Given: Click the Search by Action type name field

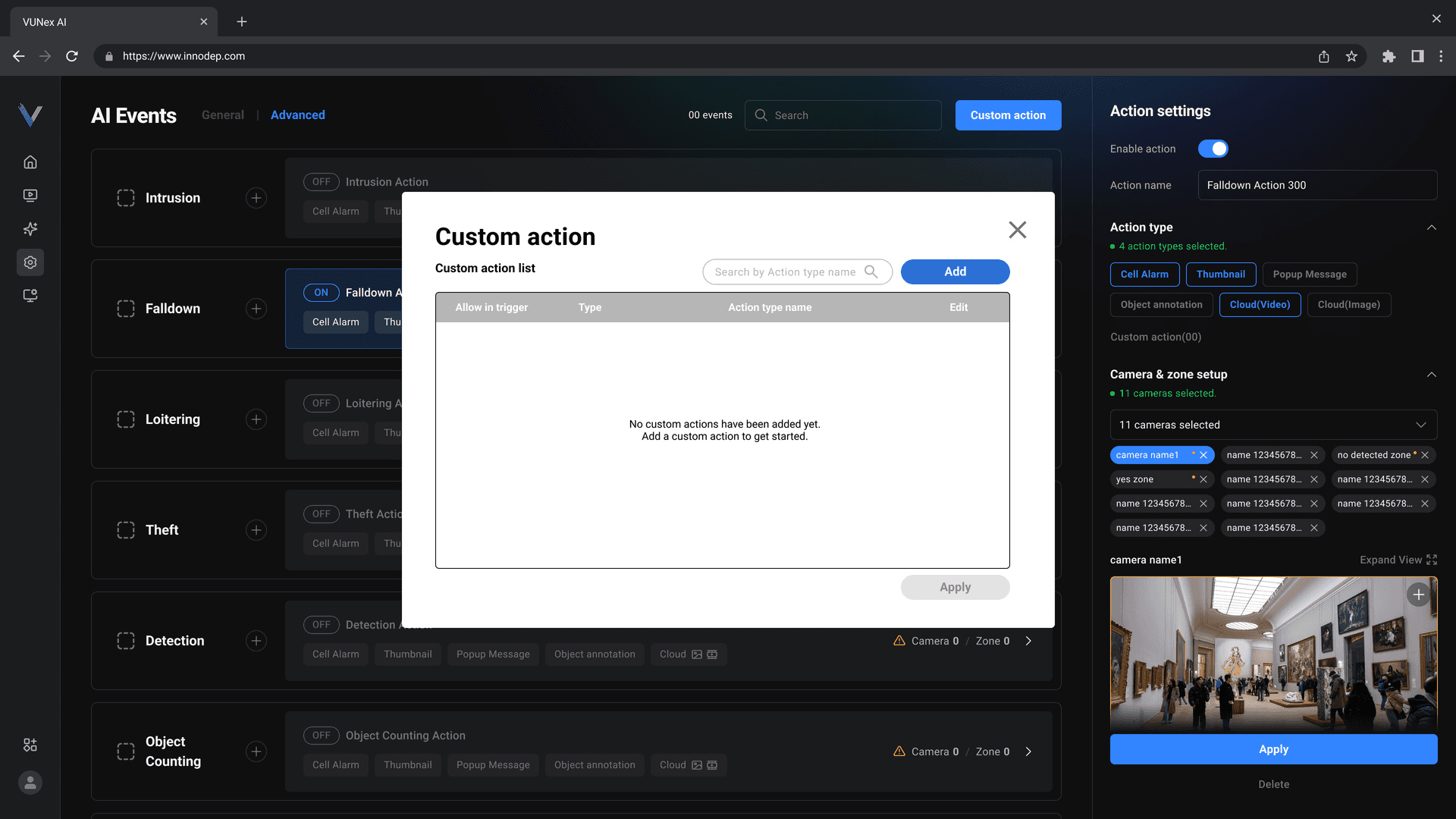Looking at the screenshot, I should tap(785, 272).
